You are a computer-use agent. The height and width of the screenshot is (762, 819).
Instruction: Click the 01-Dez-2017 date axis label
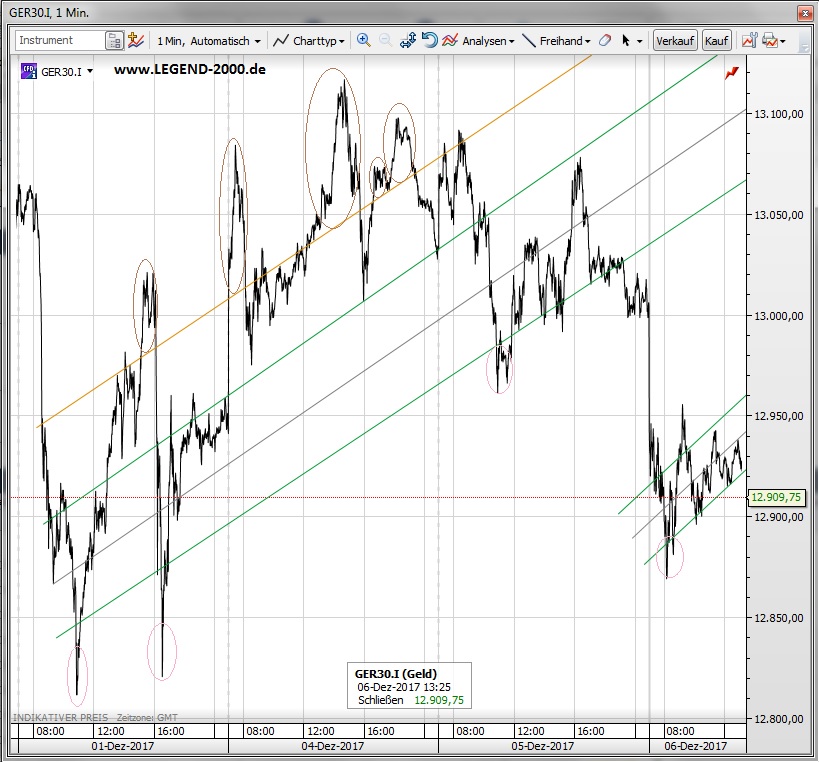coord(123,746)
